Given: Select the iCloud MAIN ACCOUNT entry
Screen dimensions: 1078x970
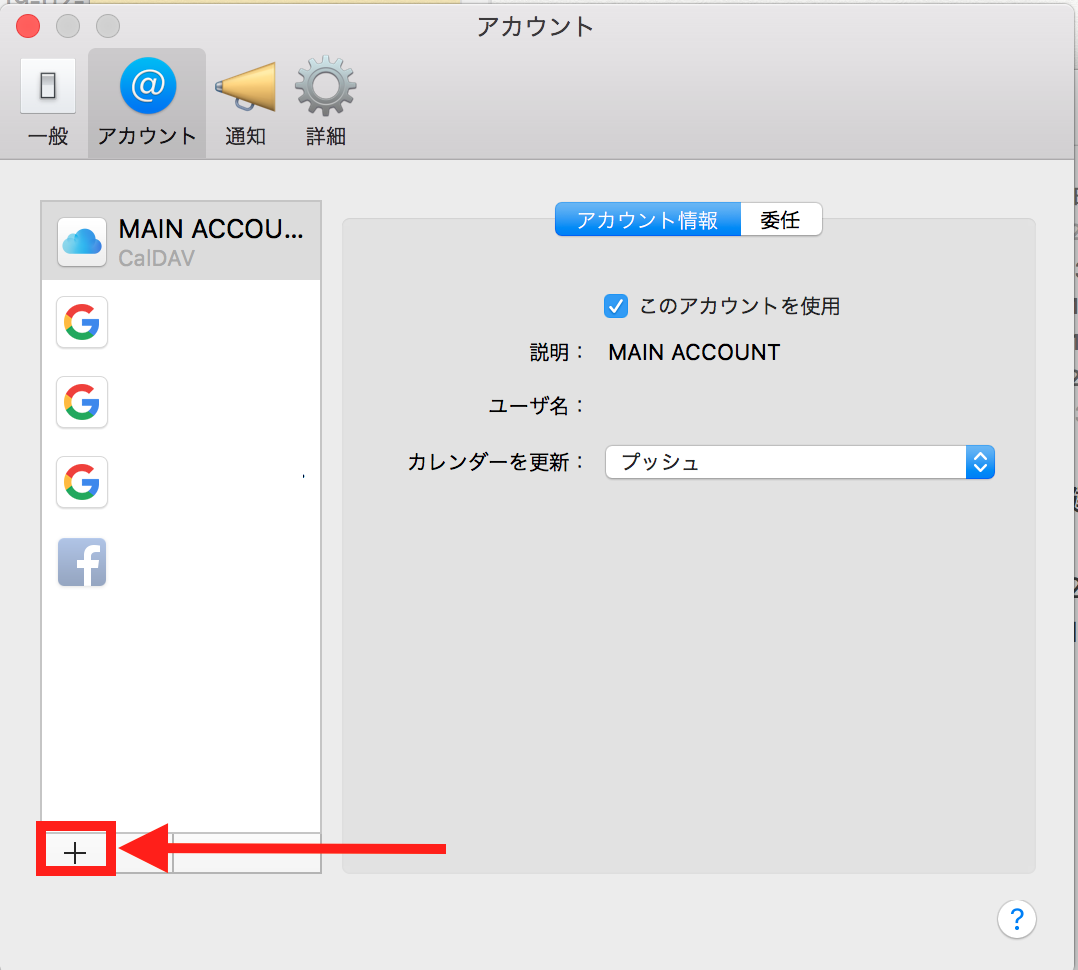Looking at the screenshot, I should pyautogui.click(x=180, y=240).
